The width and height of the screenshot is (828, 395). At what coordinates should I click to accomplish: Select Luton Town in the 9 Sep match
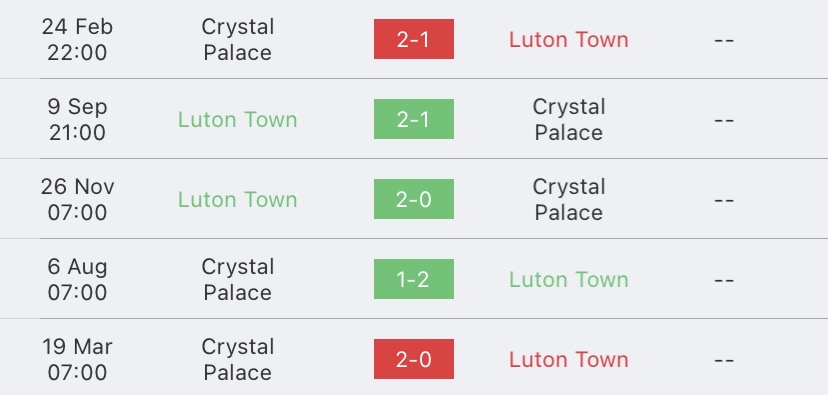[237, 119]
